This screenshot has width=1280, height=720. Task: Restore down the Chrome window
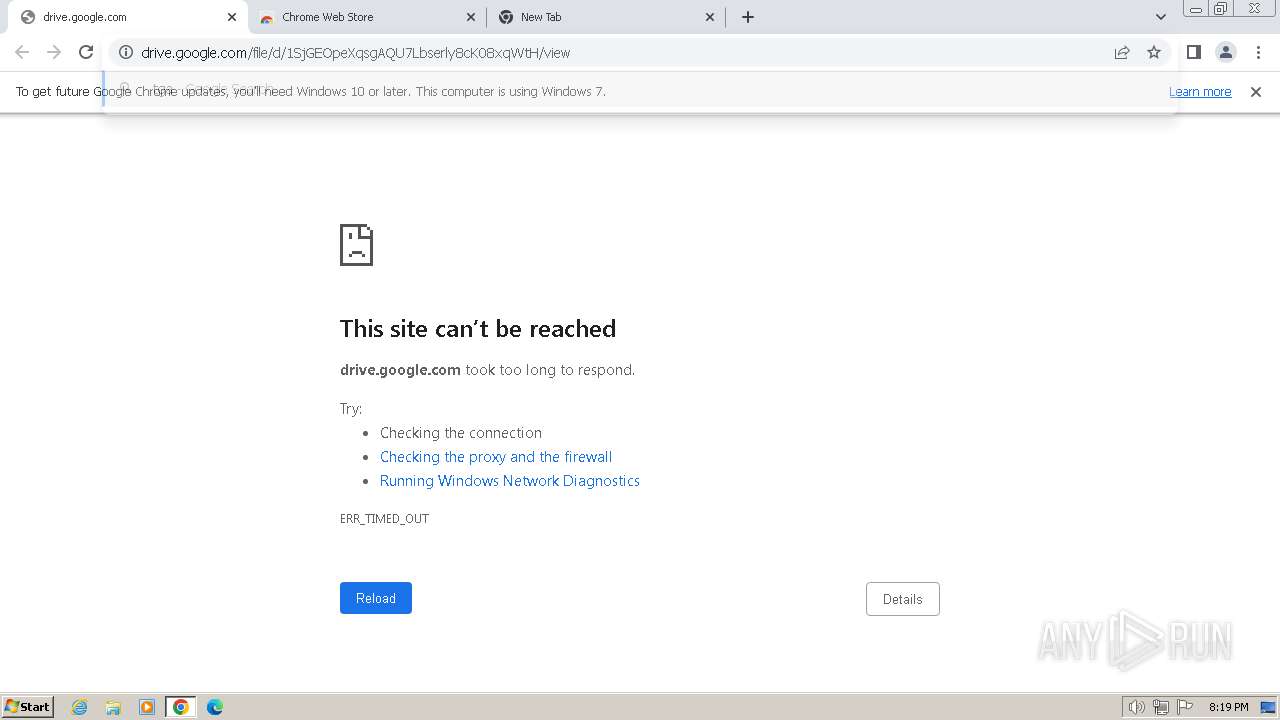coord(1221,9)
